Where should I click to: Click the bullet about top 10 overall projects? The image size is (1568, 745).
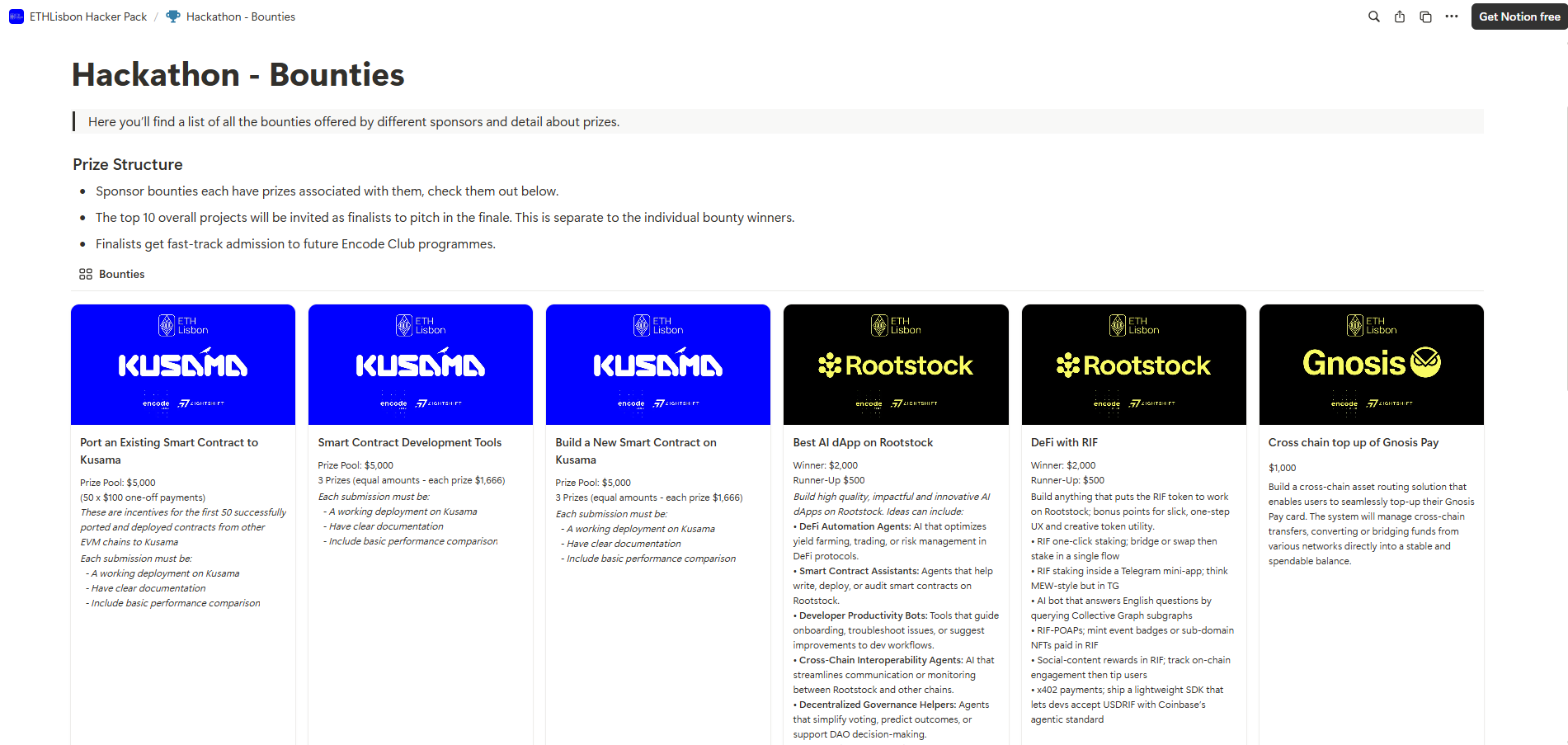[x=445, y=218]
